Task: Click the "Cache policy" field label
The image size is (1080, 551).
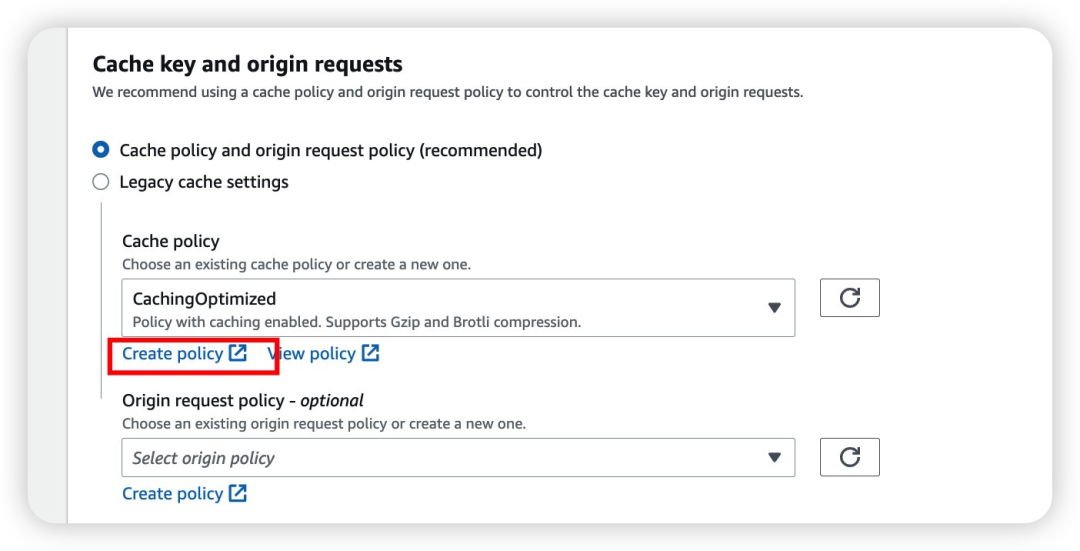Action: 170,241
